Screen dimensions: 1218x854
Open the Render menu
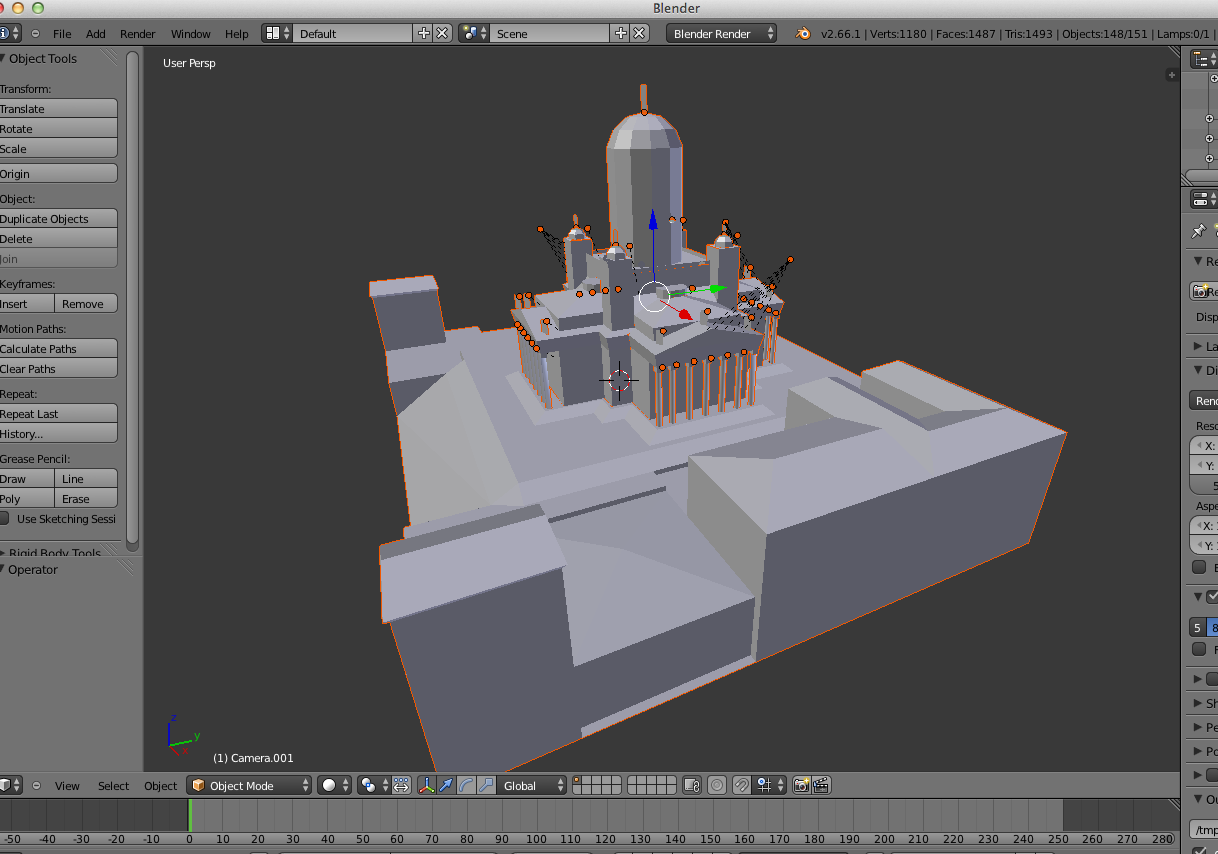[138, 33]
